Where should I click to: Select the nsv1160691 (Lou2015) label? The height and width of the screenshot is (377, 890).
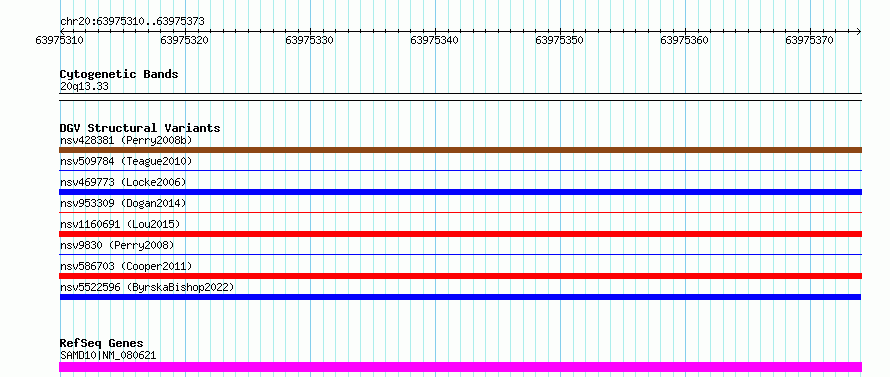tap(120, 224)
